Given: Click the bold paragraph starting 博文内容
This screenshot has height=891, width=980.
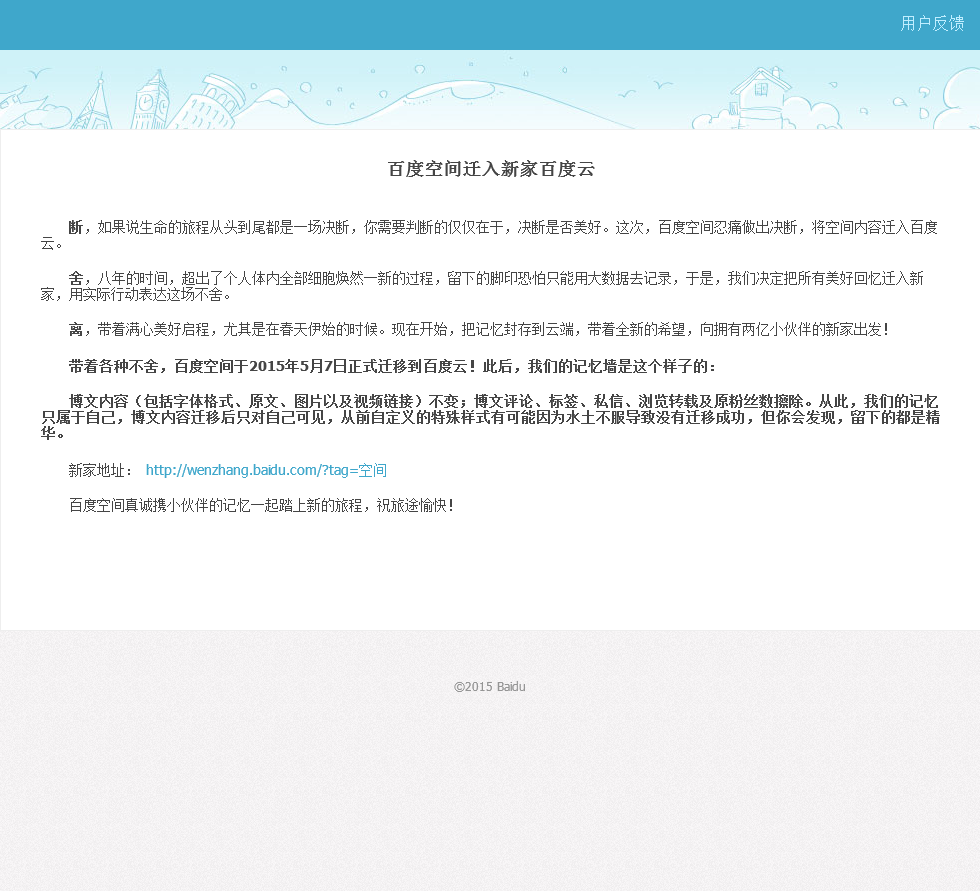Looking at the screenshot, I should tap(490, 417).
